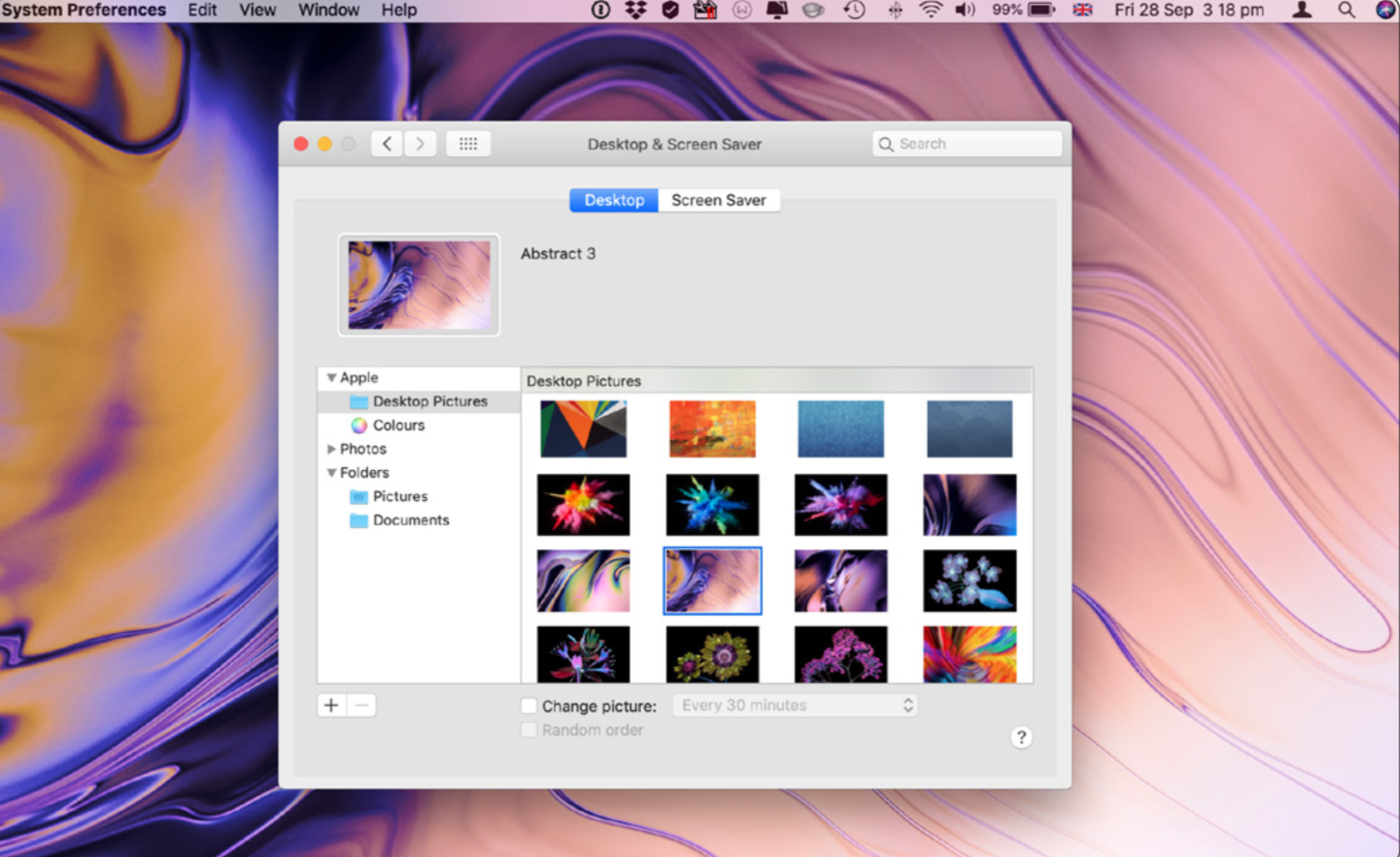Collapse the Apple section triangle
This screenshot has height=857, width=1400.
coord(331,377)
